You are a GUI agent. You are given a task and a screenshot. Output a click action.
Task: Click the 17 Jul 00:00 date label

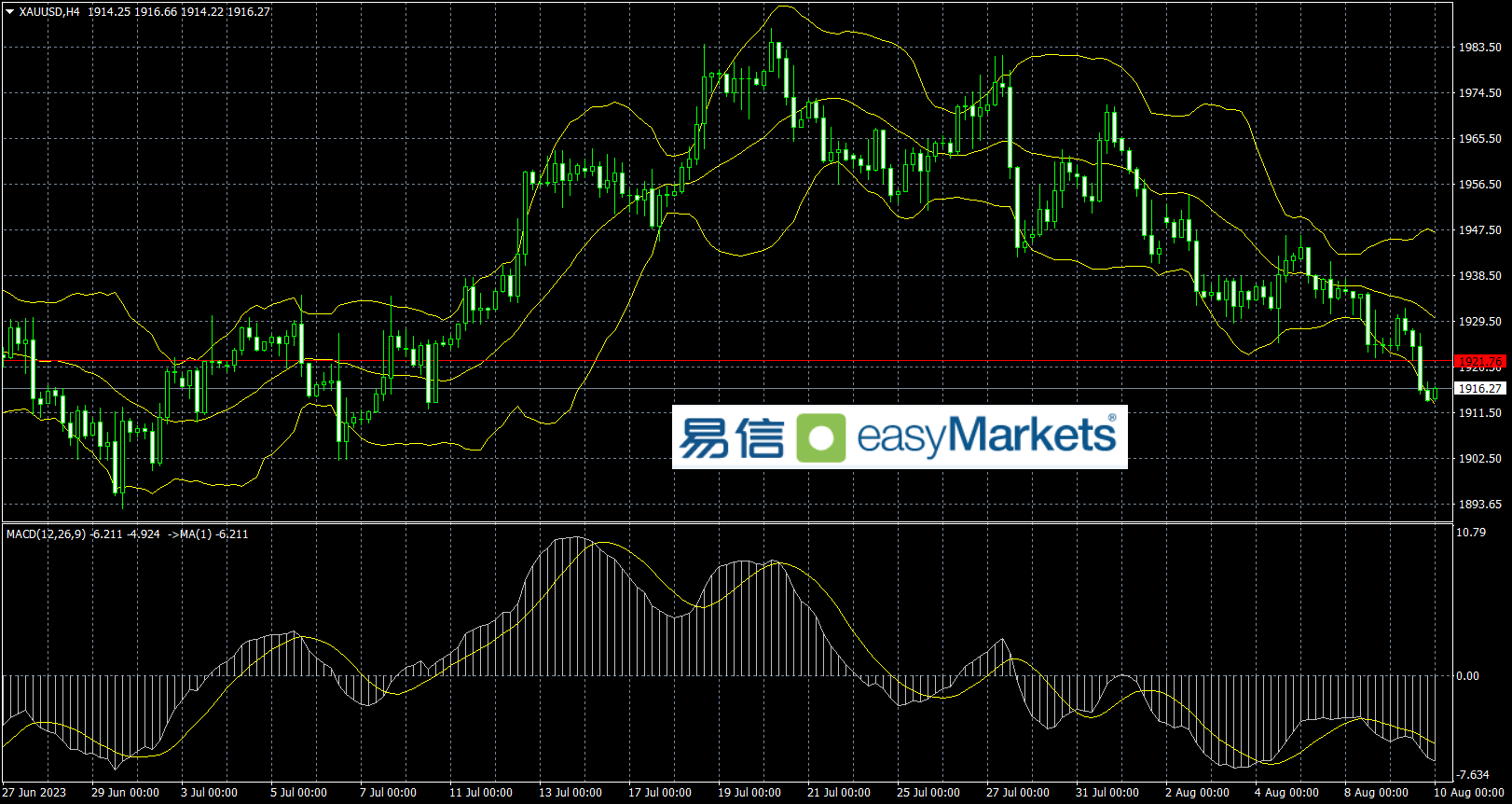(660, 793)
